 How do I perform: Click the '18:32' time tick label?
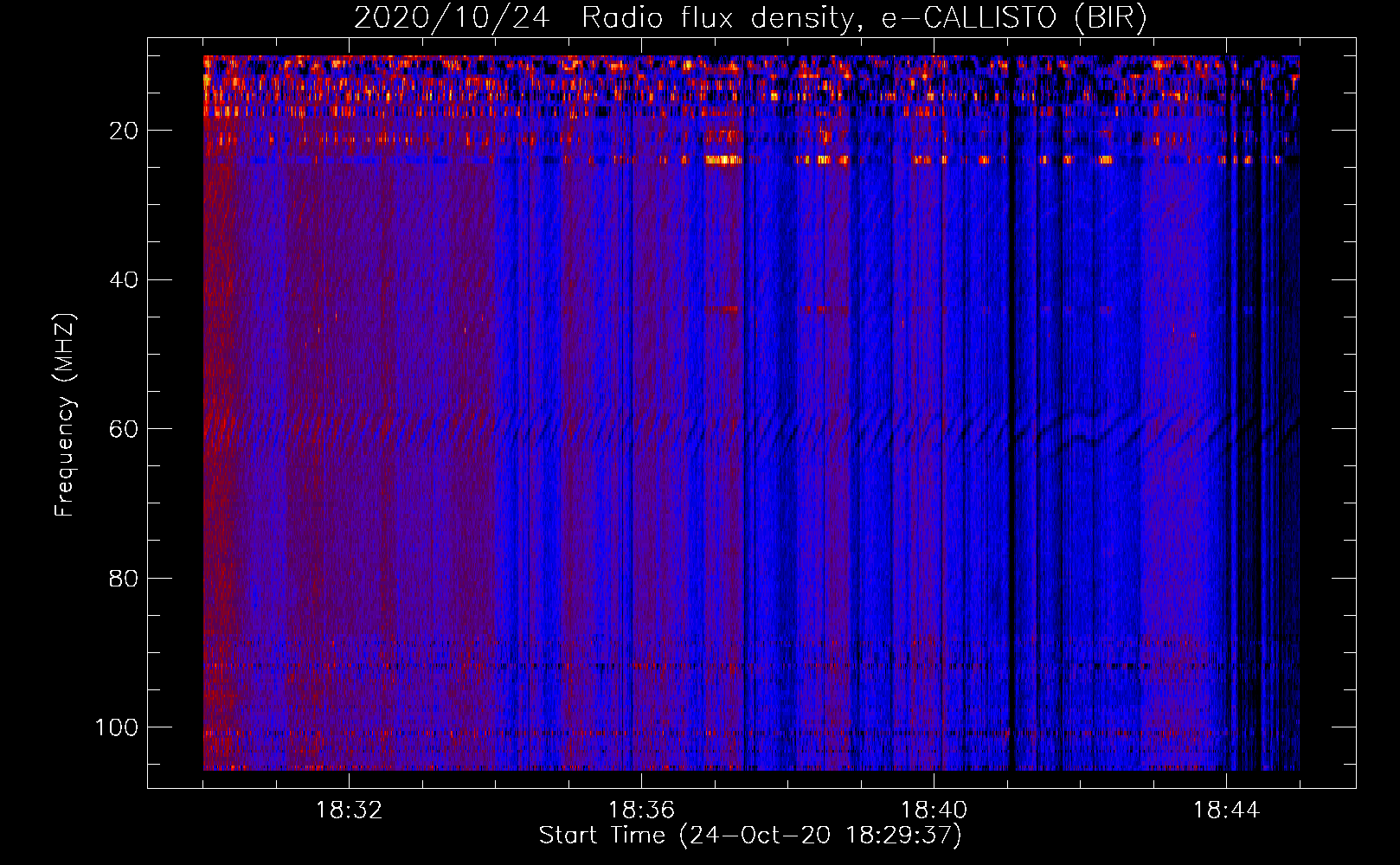[349, 811]
